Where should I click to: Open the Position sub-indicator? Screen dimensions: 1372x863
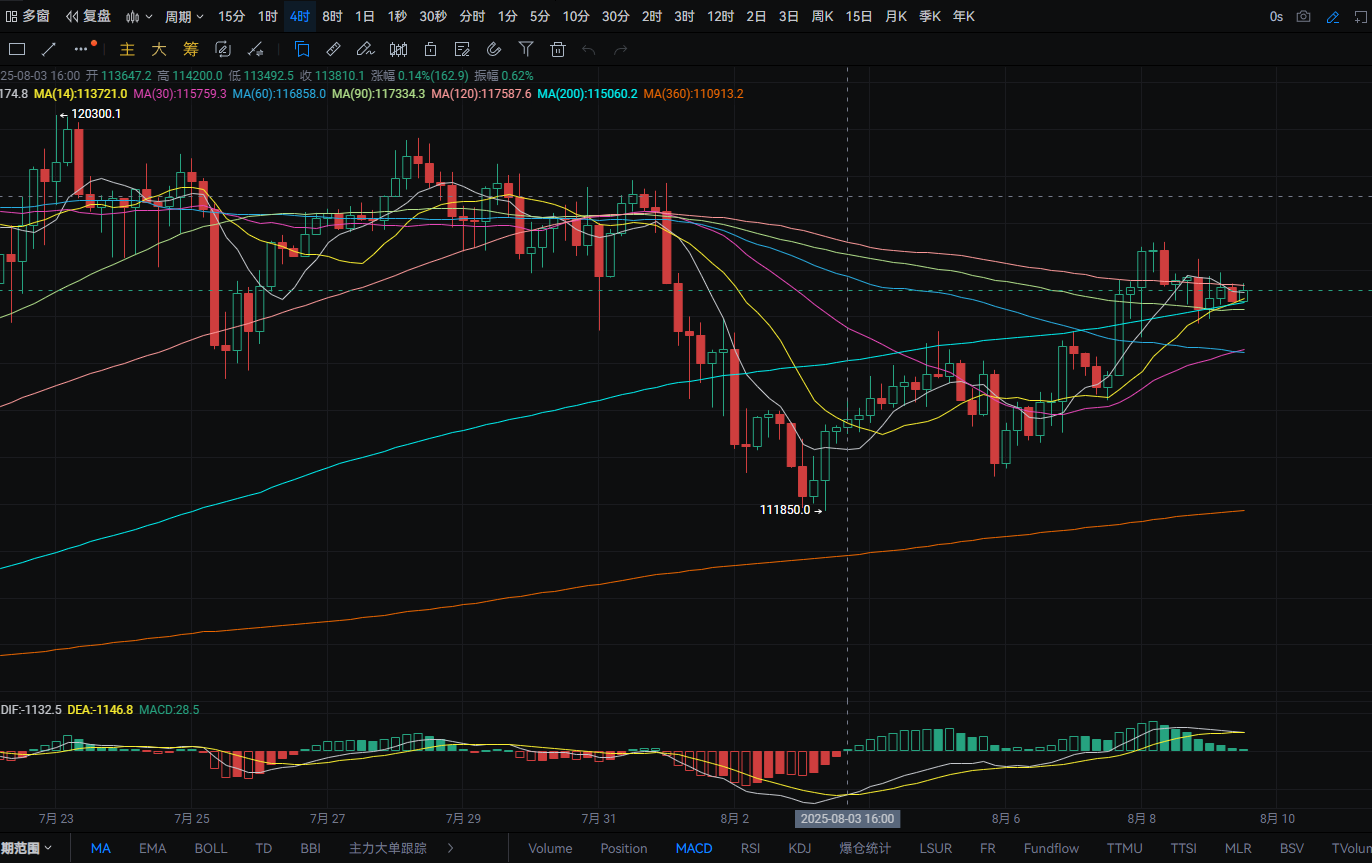coord(624,848)
